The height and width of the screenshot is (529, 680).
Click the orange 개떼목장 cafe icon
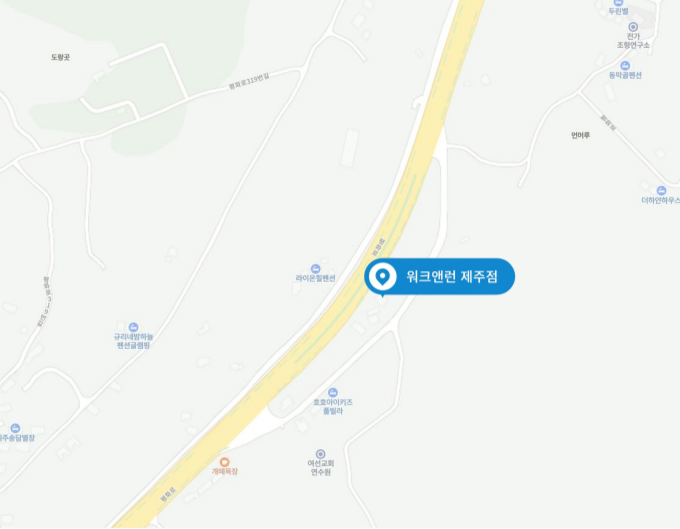coord(224,462)
